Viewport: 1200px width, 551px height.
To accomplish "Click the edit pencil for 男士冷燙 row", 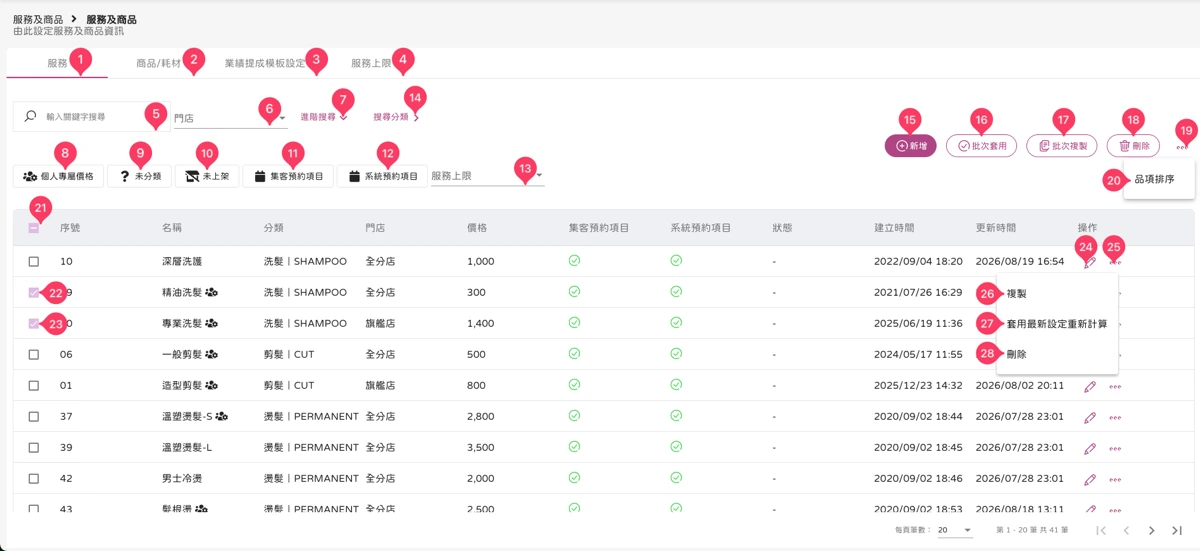I will point(1090,479).
